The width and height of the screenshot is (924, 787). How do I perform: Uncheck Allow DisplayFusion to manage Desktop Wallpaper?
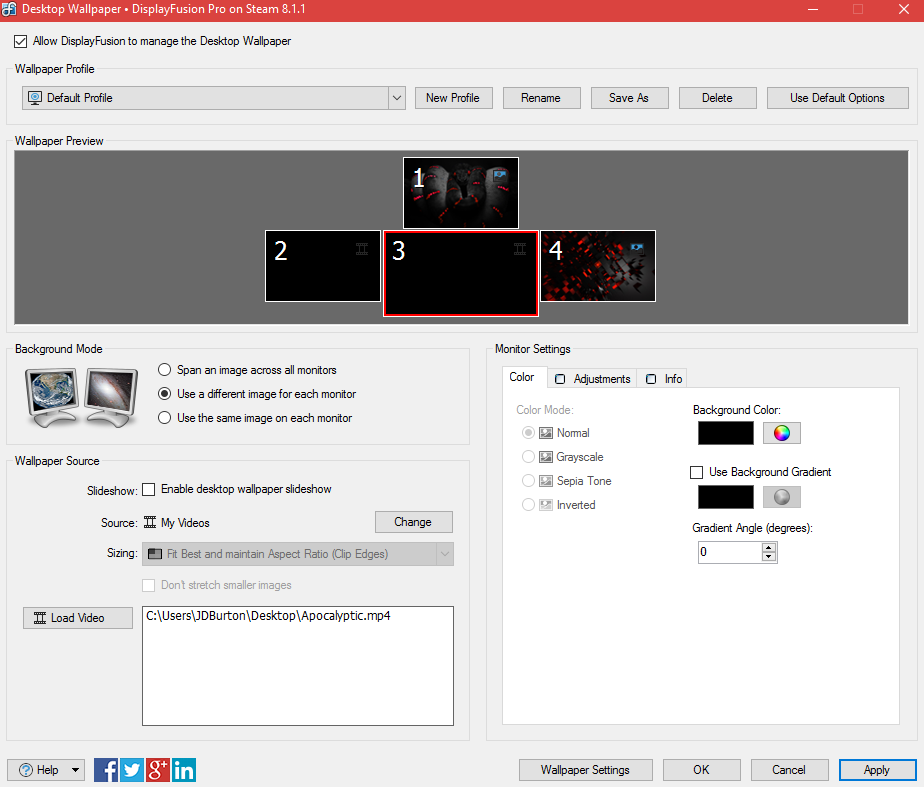[x=21, y=42]
